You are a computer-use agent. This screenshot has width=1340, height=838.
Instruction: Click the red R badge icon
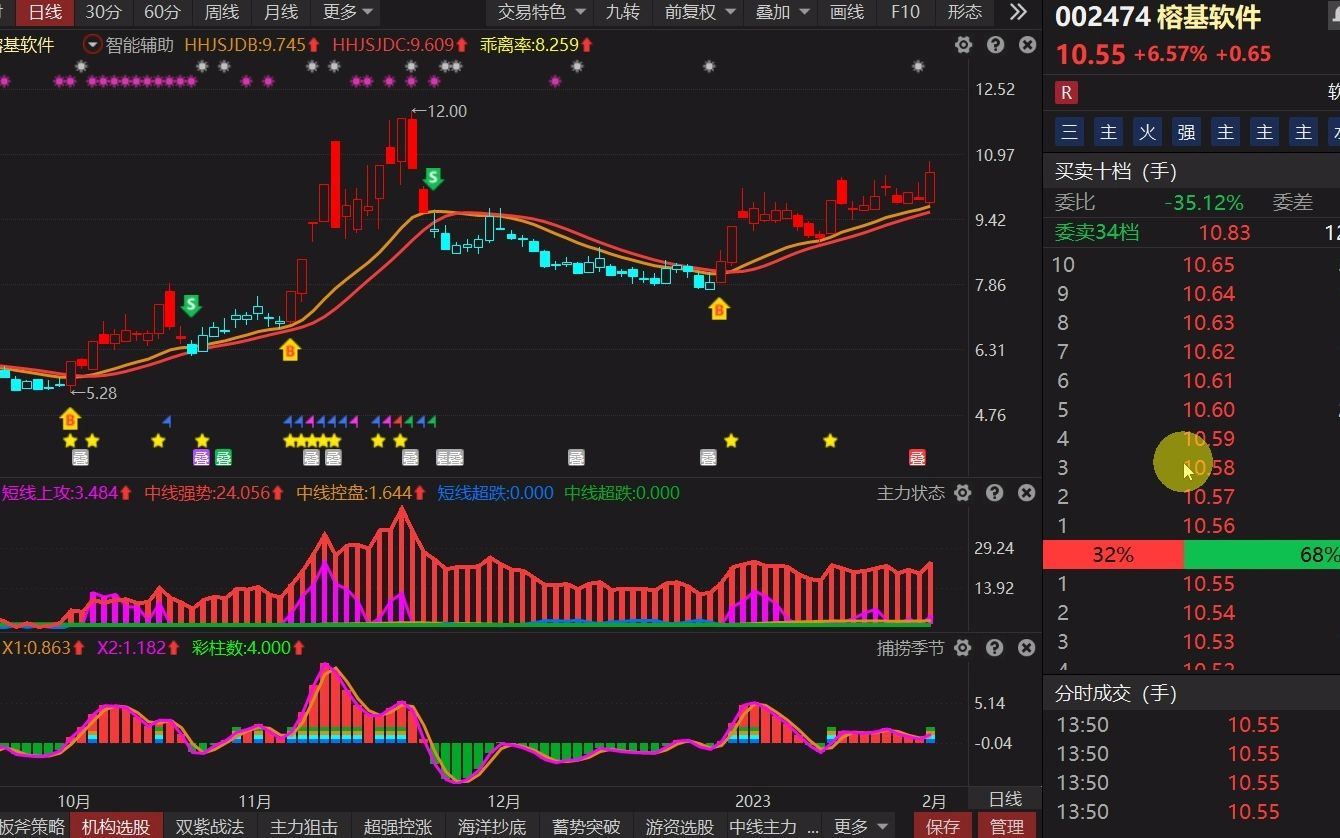[x=1067, y=93]
